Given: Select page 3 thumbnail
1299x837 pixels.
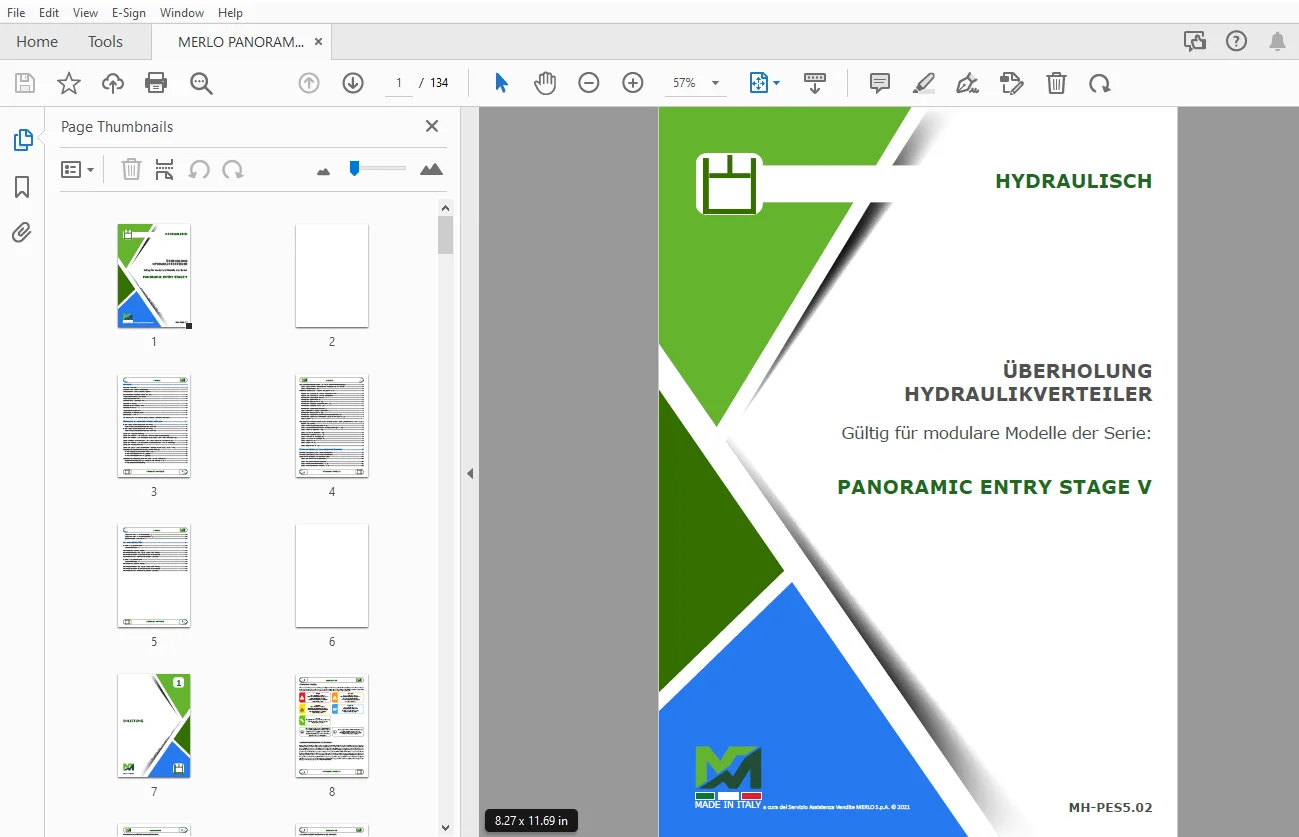Looking at the screenshot, I should click(x=154, y=426).
